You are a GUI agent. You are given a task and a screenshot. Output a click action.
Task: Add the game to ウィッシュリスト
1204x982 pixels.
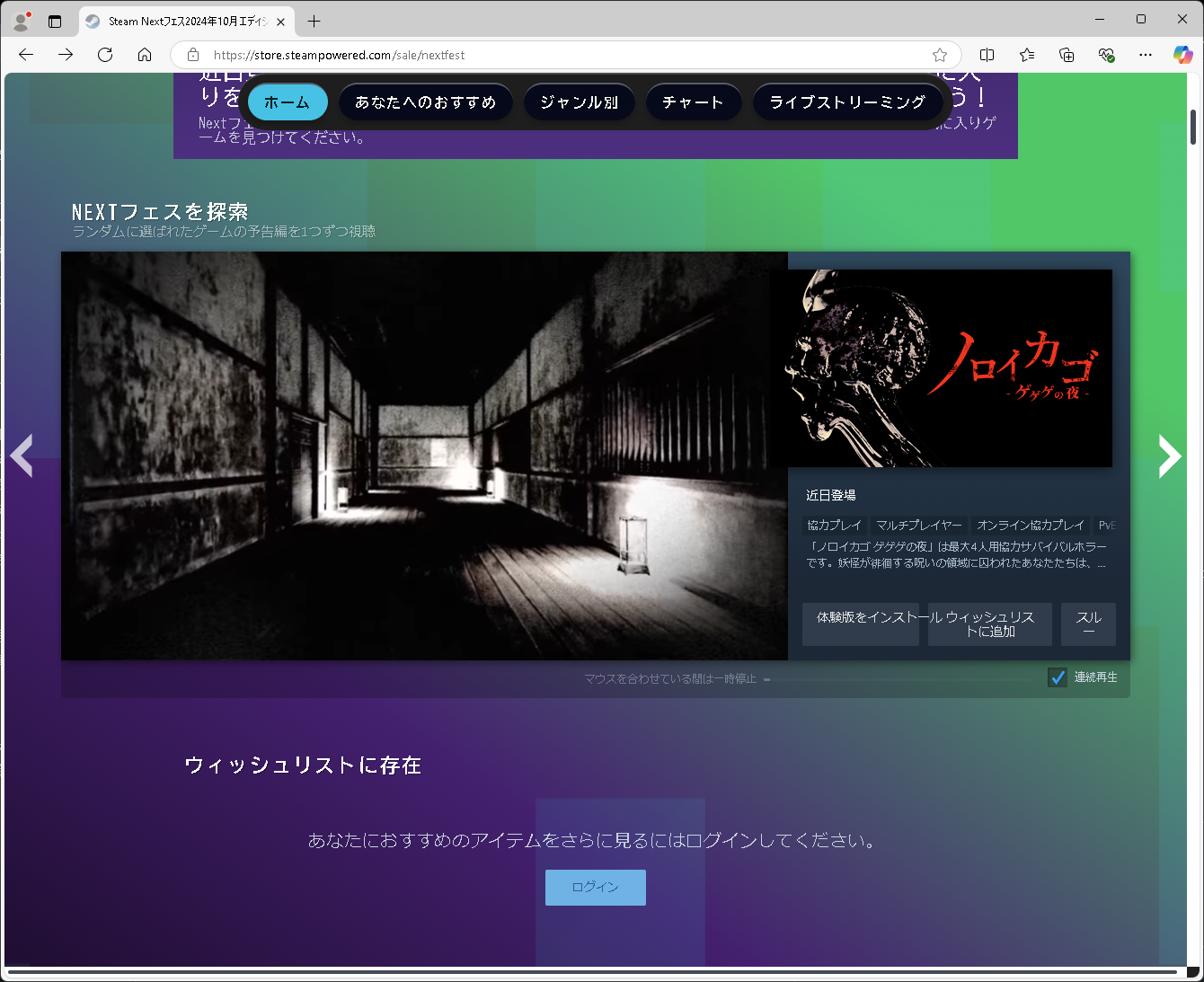(x=989, y=624)
